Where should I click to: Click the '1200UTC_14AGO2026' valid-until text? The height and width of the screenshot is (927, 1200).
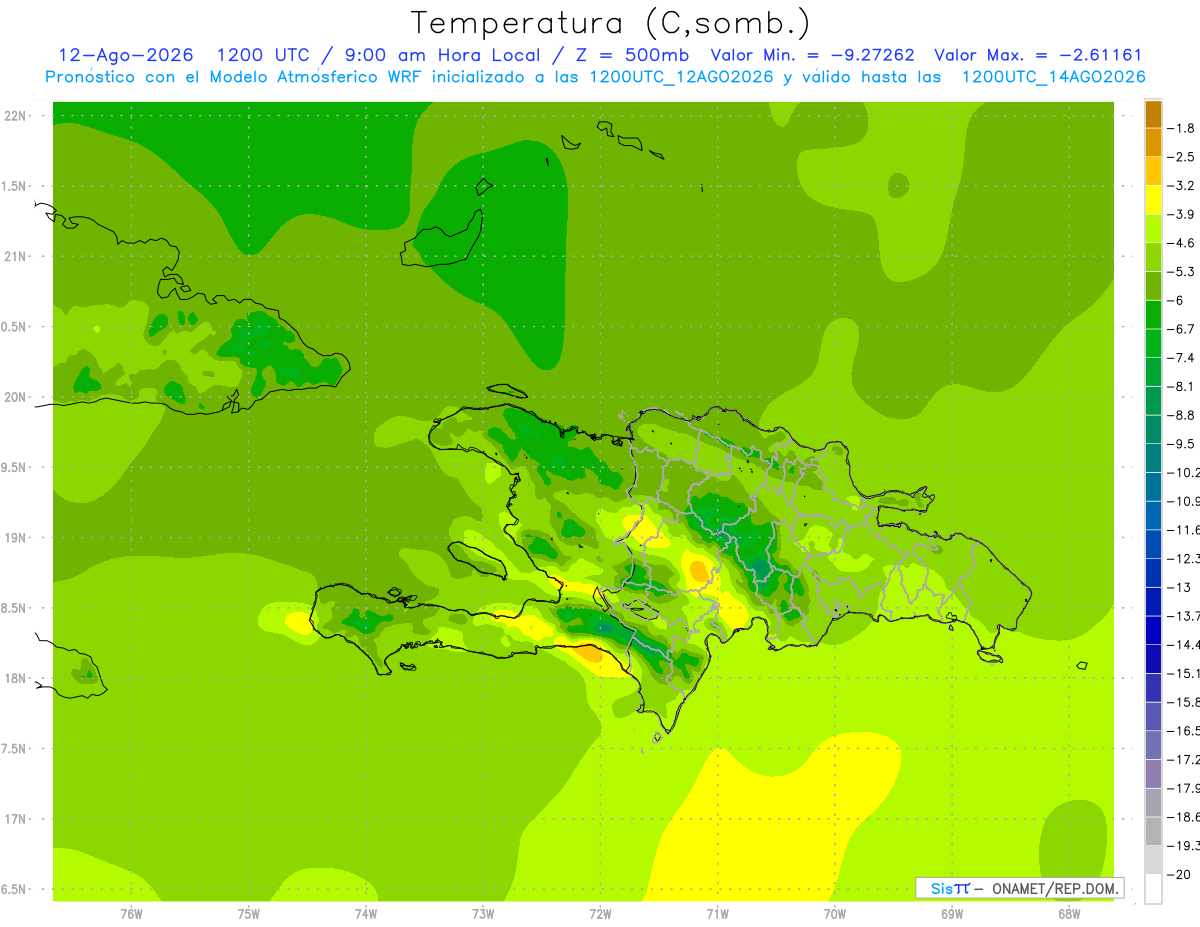[1053, 77]
